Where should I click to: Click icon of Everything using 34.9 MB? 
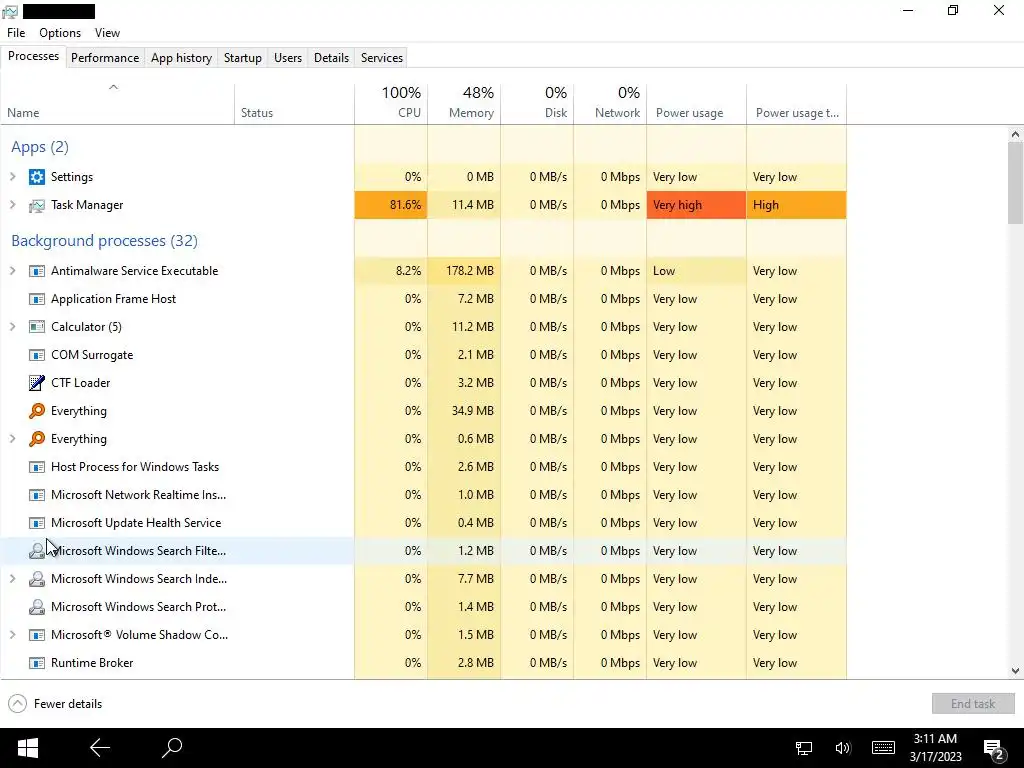37,411
